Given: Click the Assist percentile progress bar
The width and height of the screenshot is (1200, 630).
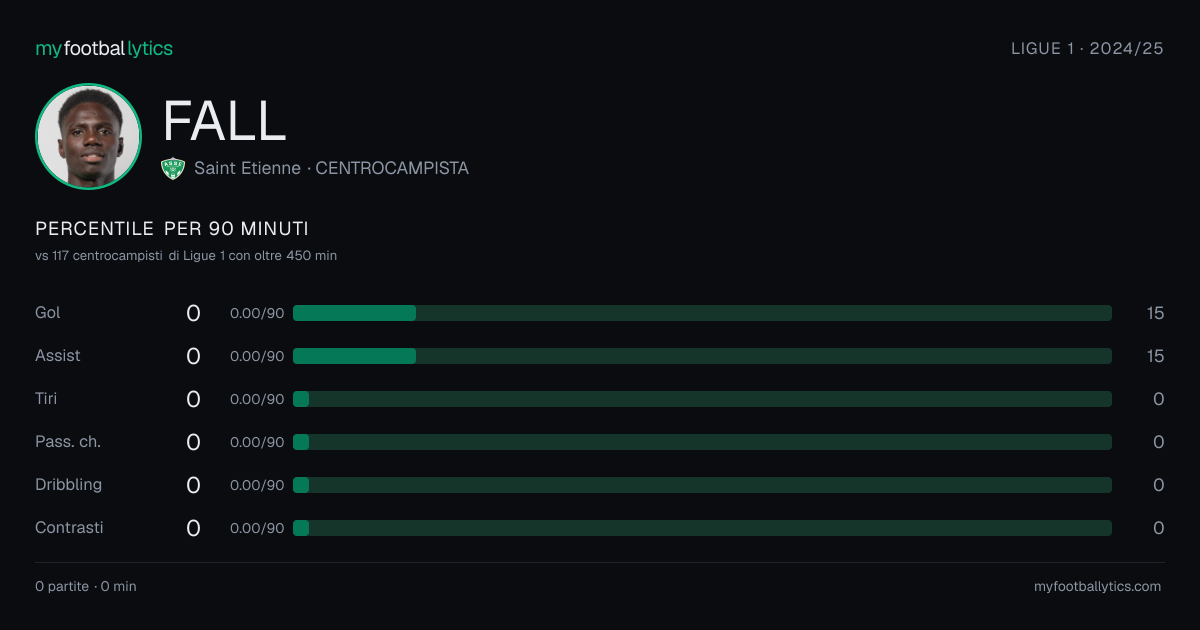Looking at the screenshot, I should coord(702,356).
